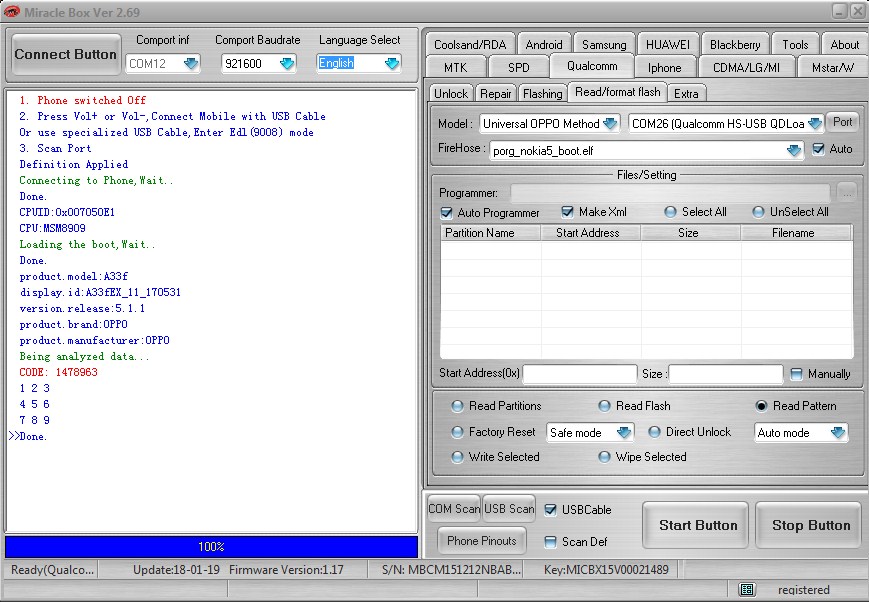Switch to the Samsung tab

pyautogui.click(x=604, y=44)
